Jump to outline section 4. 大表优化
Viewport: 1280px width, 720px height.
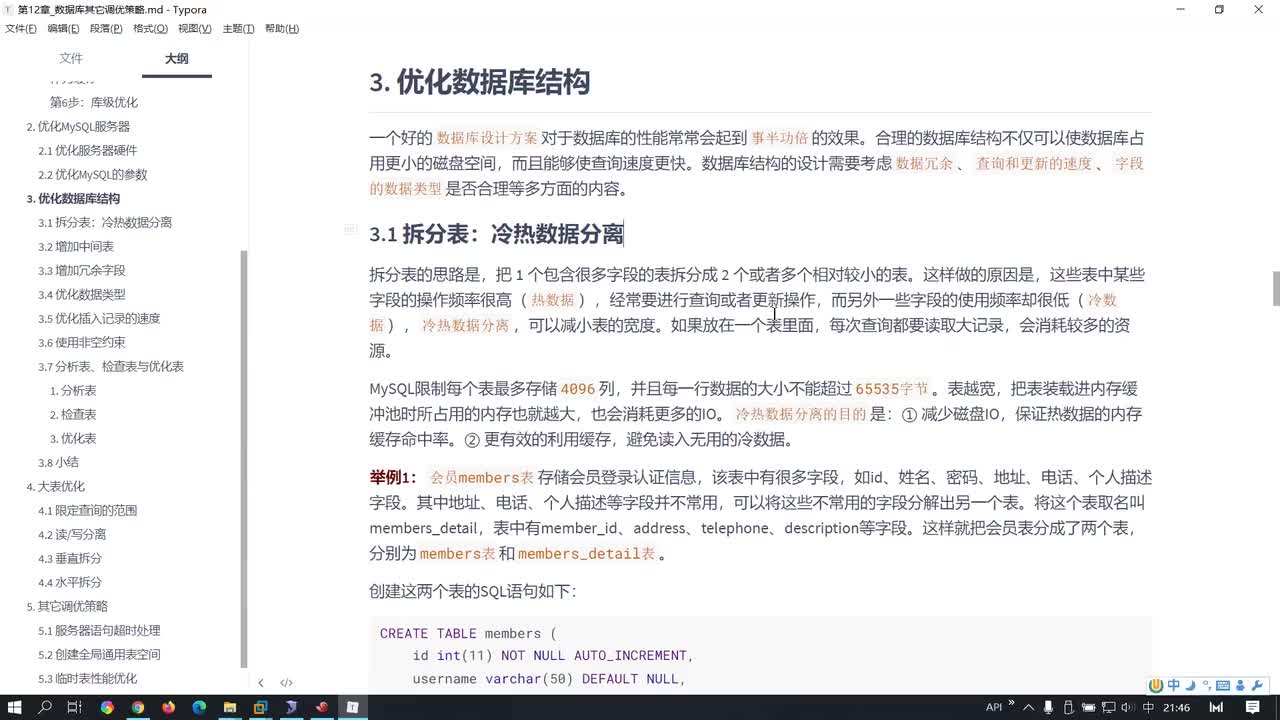[x=56, y=486]
